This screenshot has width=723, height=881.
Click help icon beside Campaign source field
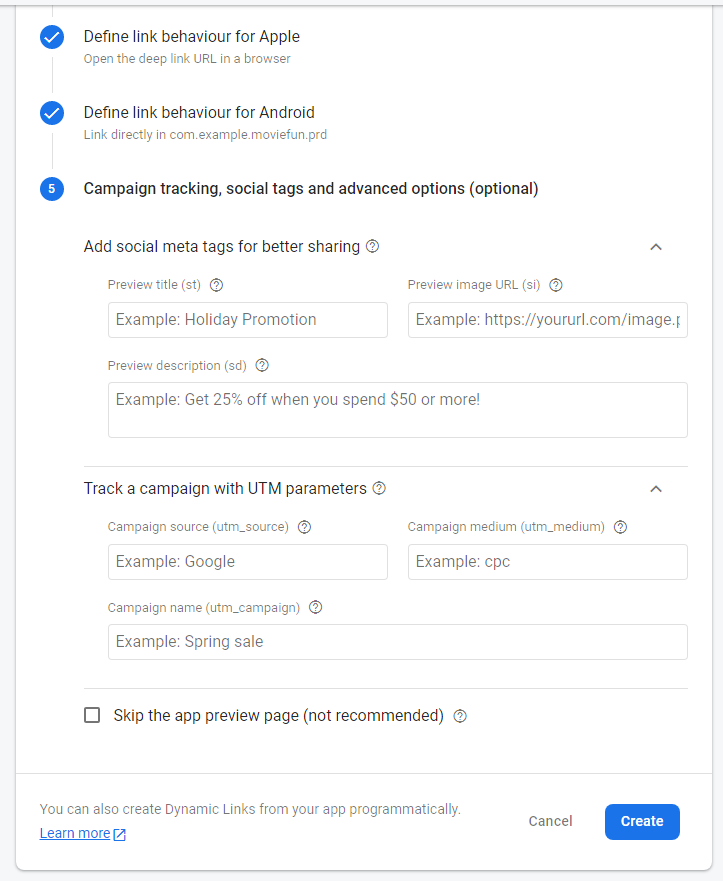pyautogui.click(x=305, y=527)
